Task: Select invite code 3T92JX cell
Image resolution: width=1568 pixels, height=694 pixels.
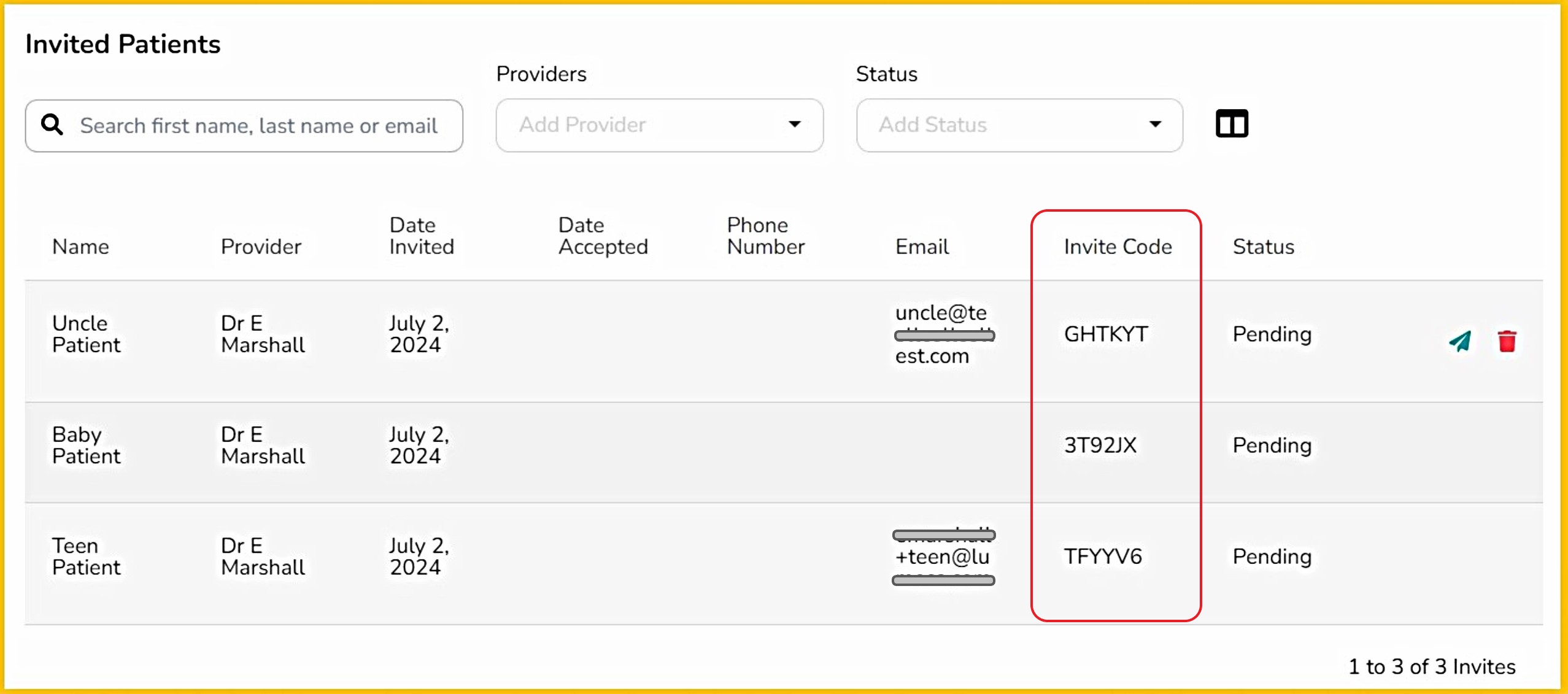Action: [1100, 445]
